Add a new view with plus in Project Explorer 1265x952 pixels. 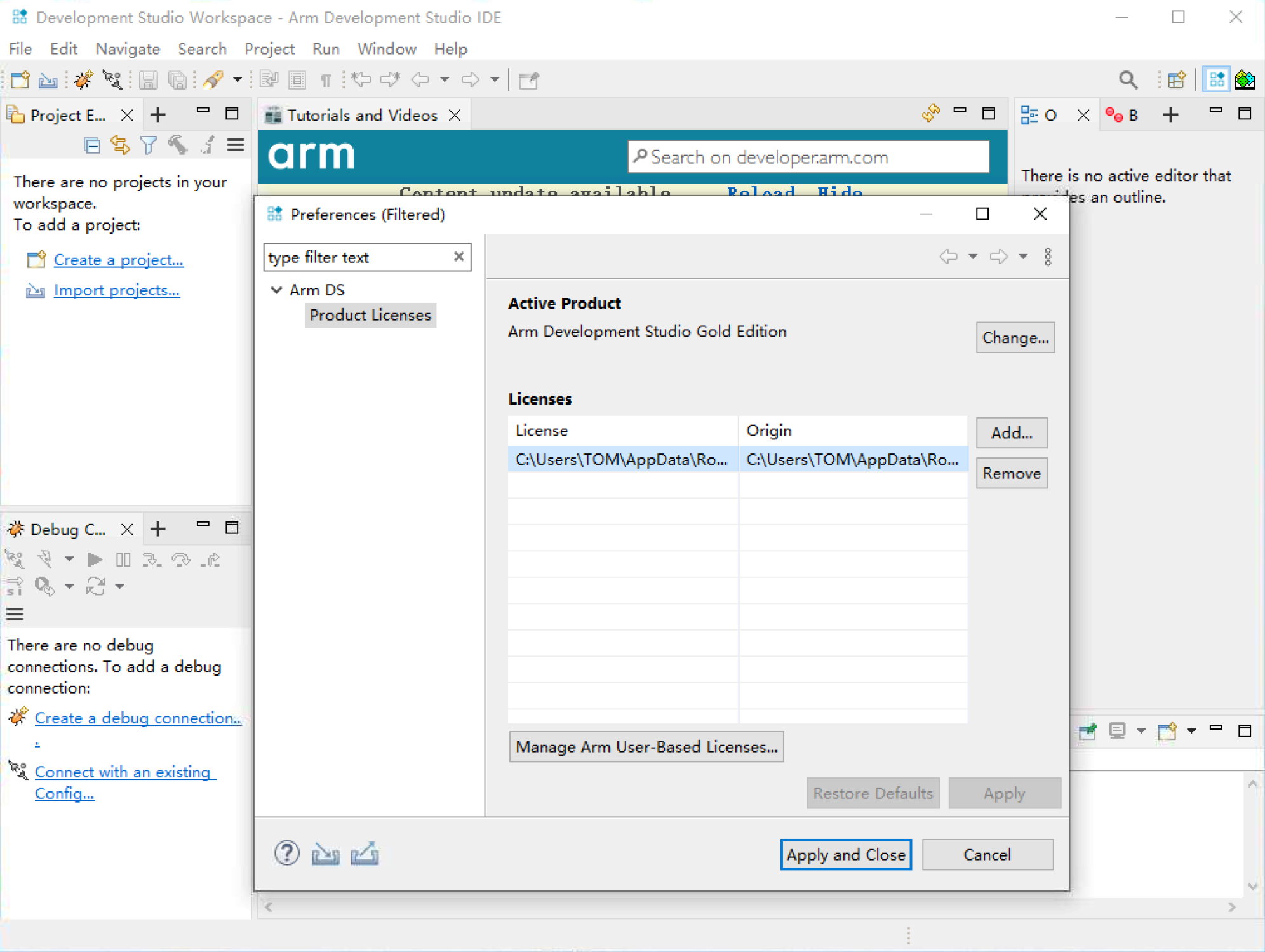158,114
